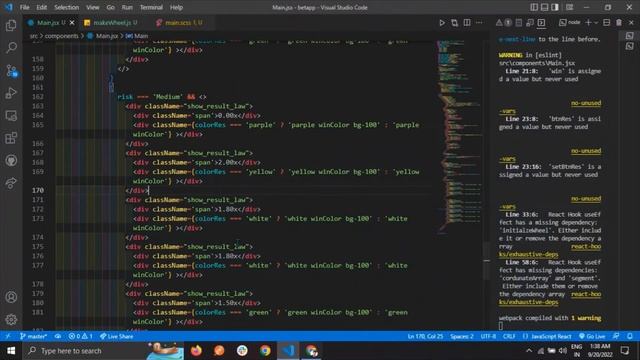Click Go Live in status bar
Screen dimensions: 640x360
pyautogui.click(x=592, y=336)
